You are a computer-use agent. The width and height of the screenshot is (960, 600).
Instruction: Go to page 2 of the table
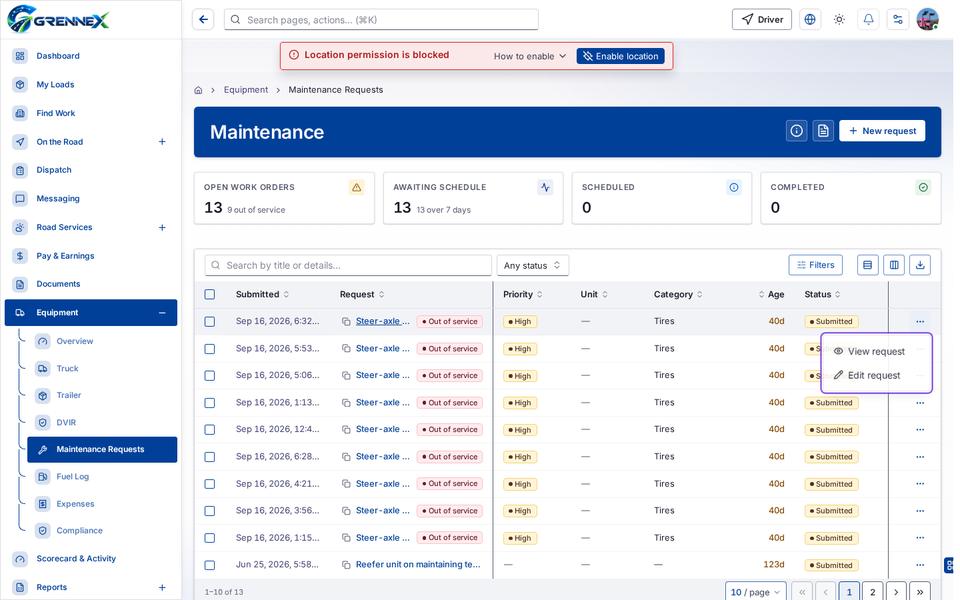pyautogui.click(x=872, y=592)
